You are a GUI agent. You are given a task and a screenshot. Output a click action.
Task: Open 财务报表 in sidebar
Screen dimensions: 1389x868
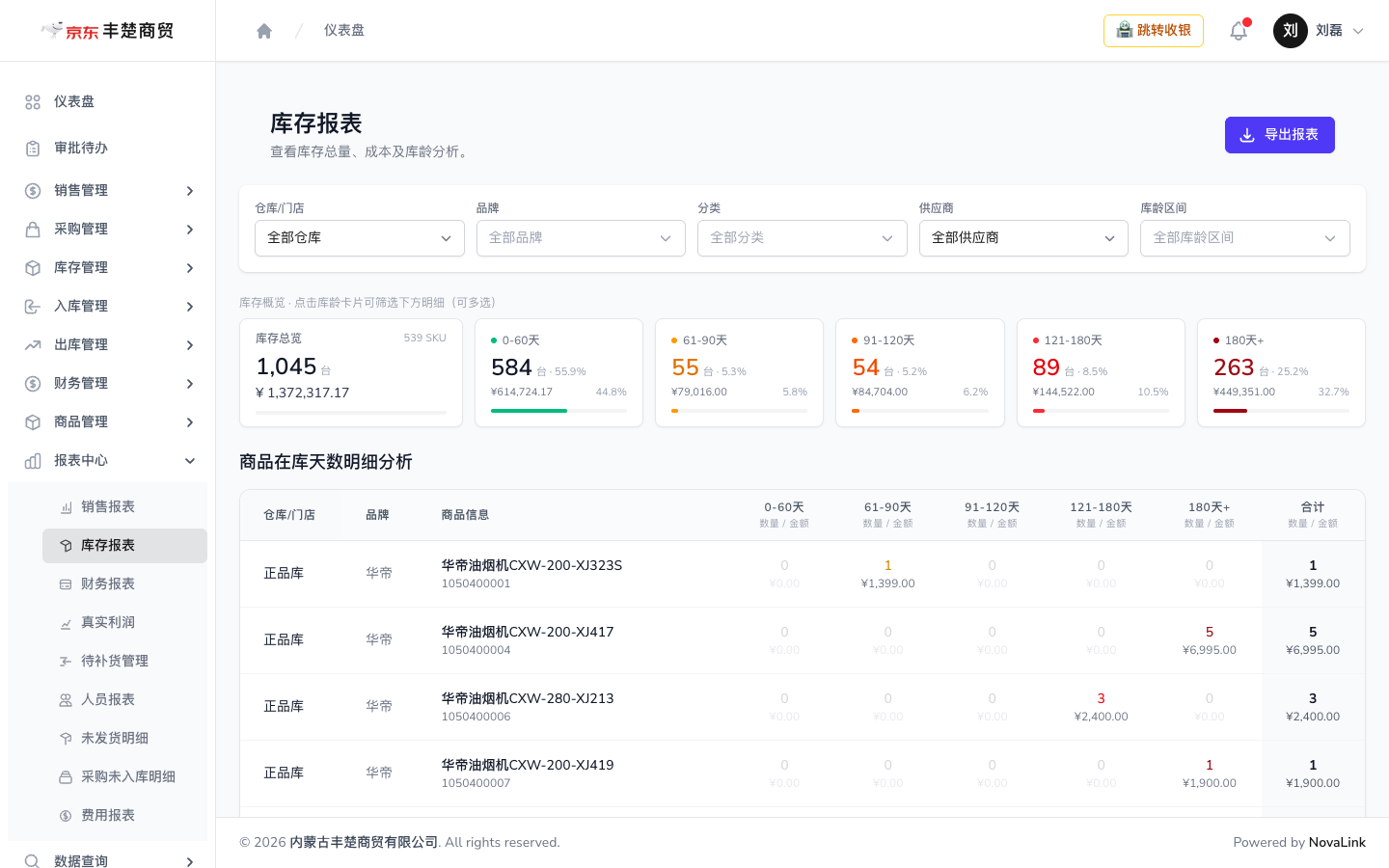[x=124, y=584]
